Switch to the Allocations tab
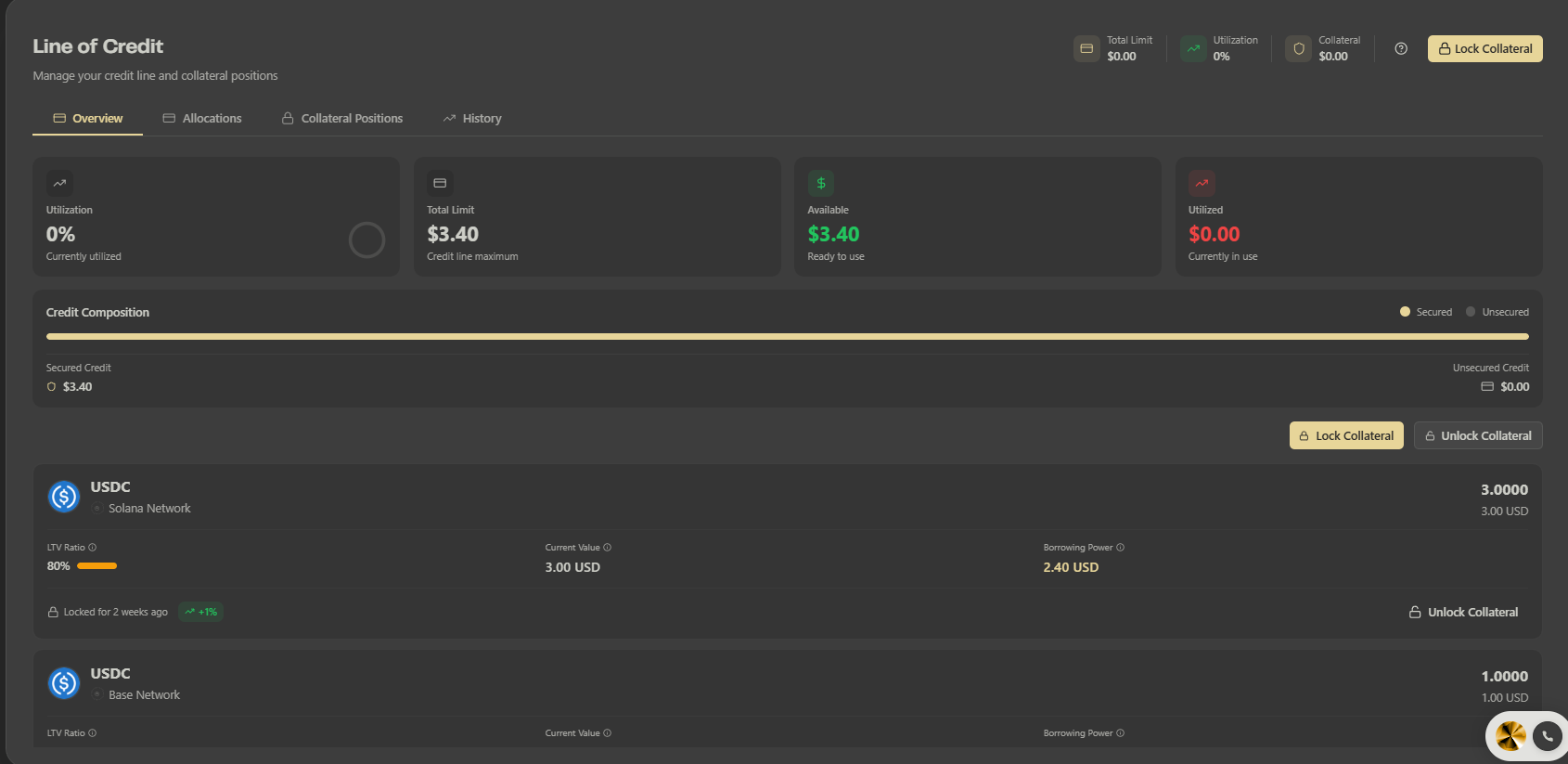Image resolution: width=1568 pixels, height=764 pixels. pos(202,119)
